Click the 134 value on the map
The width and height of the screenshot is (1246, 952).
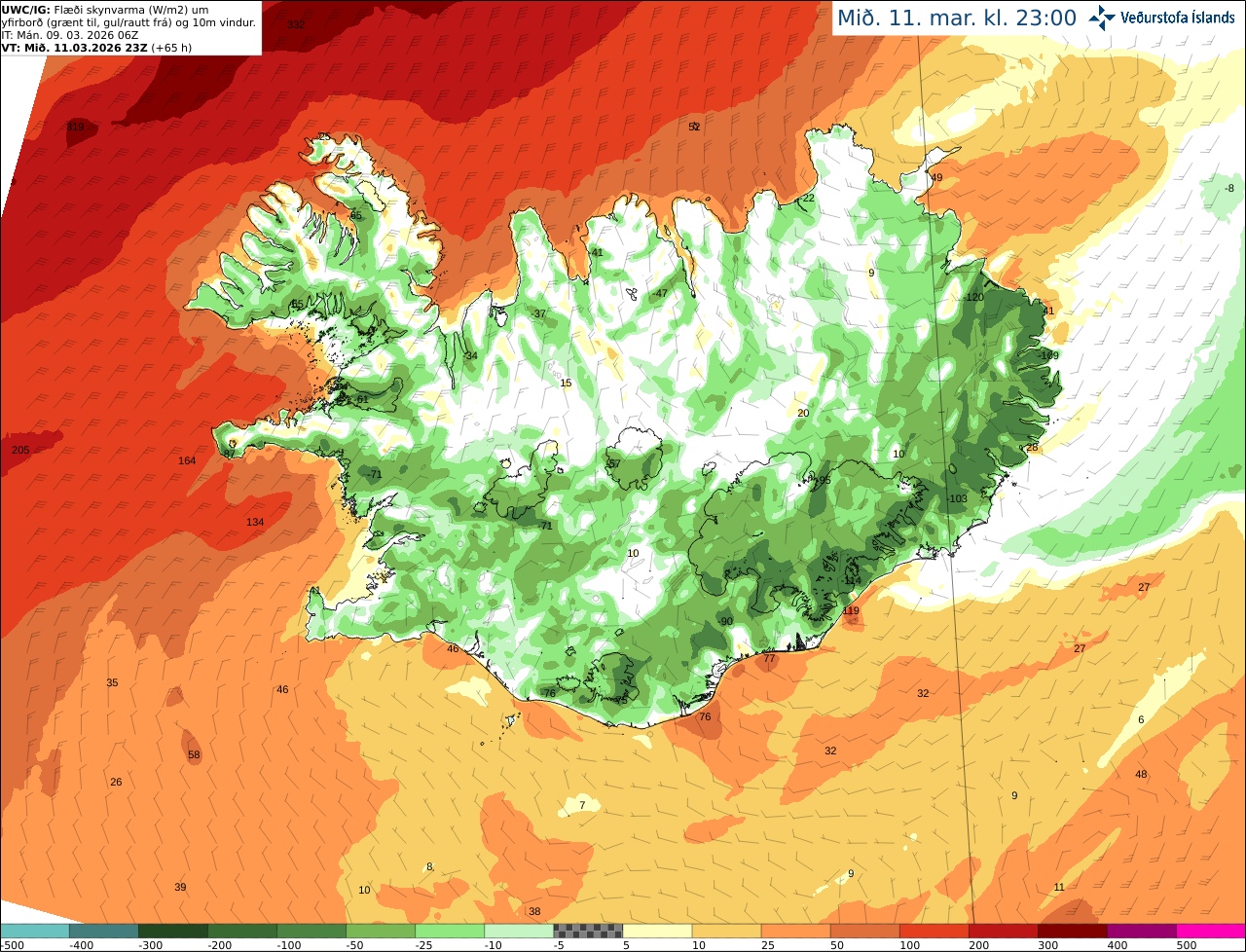(x=255, y=523)
